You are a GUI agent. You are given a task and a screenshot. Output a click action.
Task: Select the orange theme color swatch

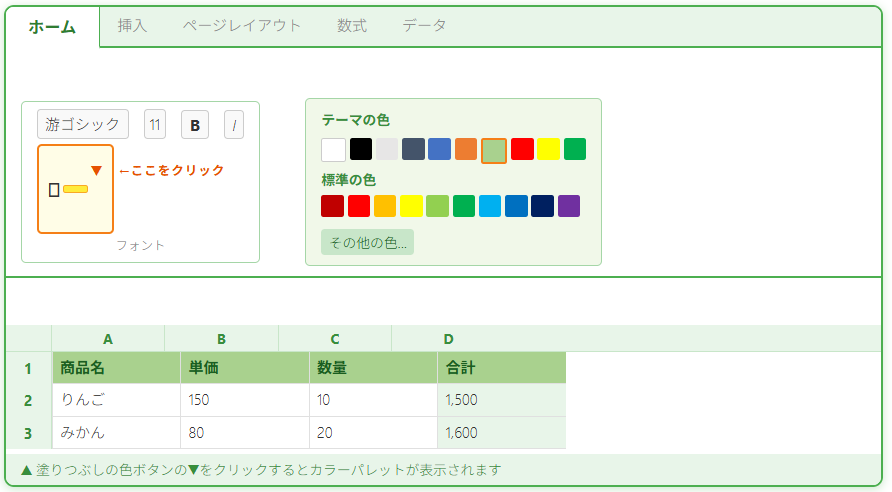pyautogui.click(x=466, y=150)
